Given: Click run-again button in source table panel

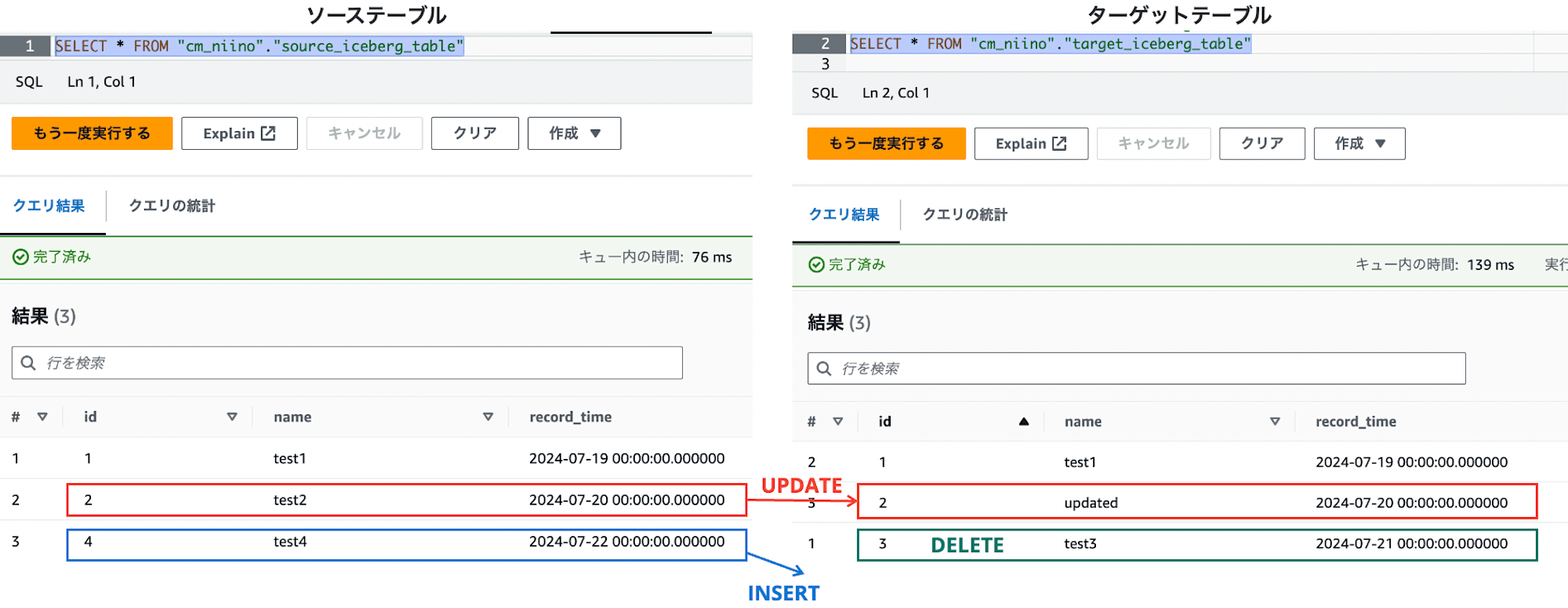Looking at the screenshot, I should 92,133.
